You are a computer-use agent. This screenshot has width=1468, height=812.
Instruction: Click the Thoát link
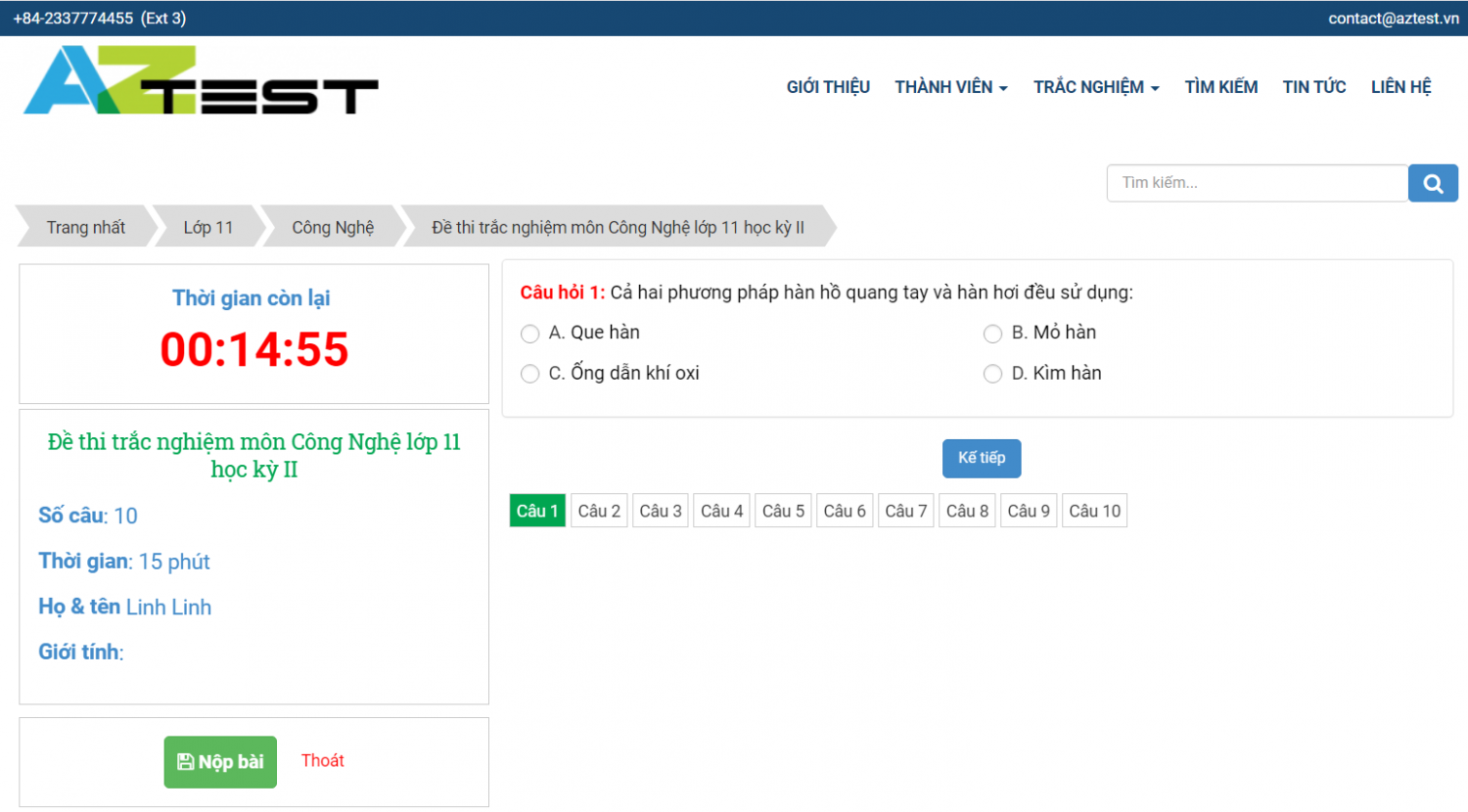(323, 760)
